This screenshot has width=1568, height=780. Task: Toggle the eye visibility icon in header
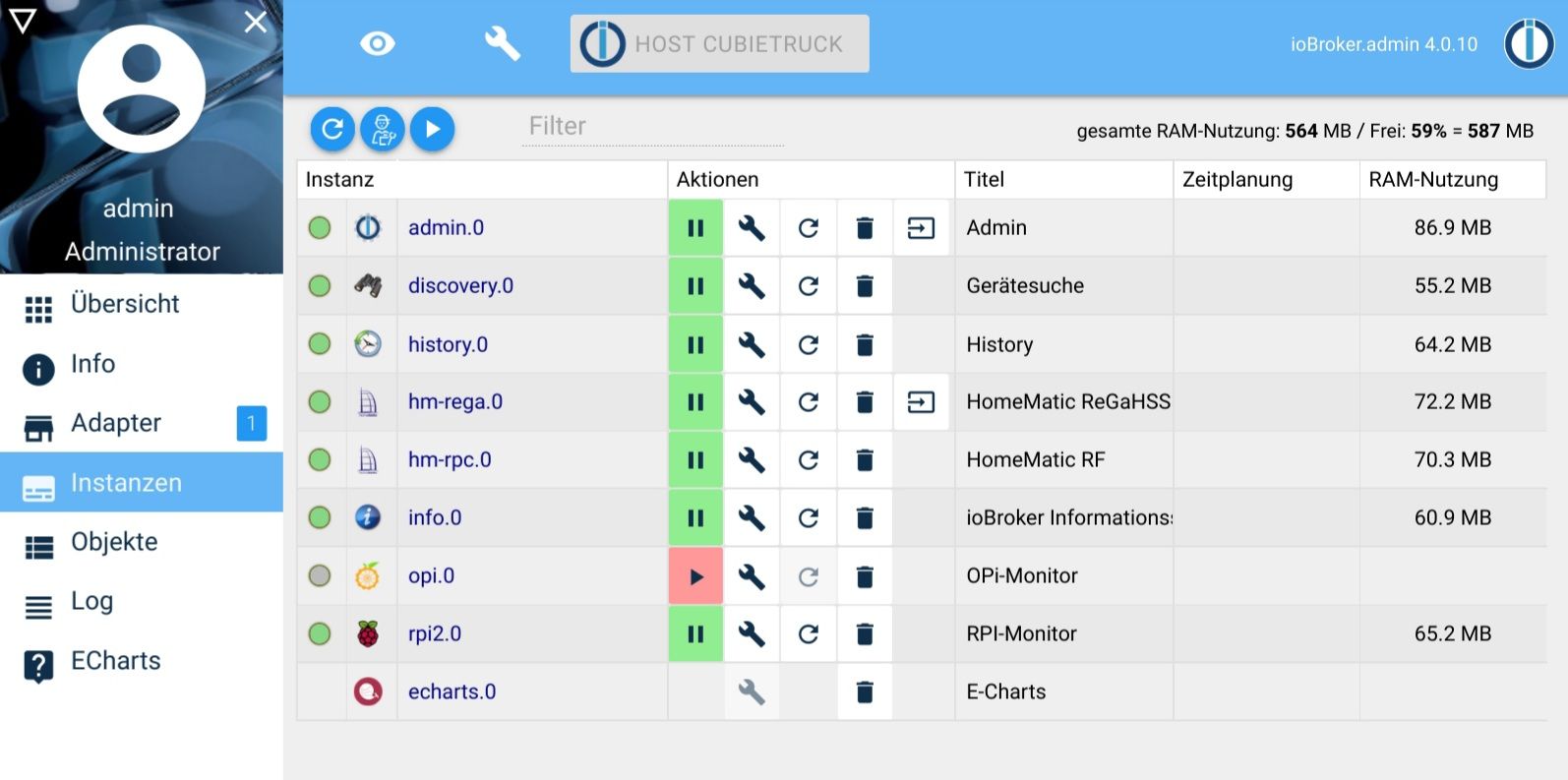pyautogui.click(x=378, y=43)
